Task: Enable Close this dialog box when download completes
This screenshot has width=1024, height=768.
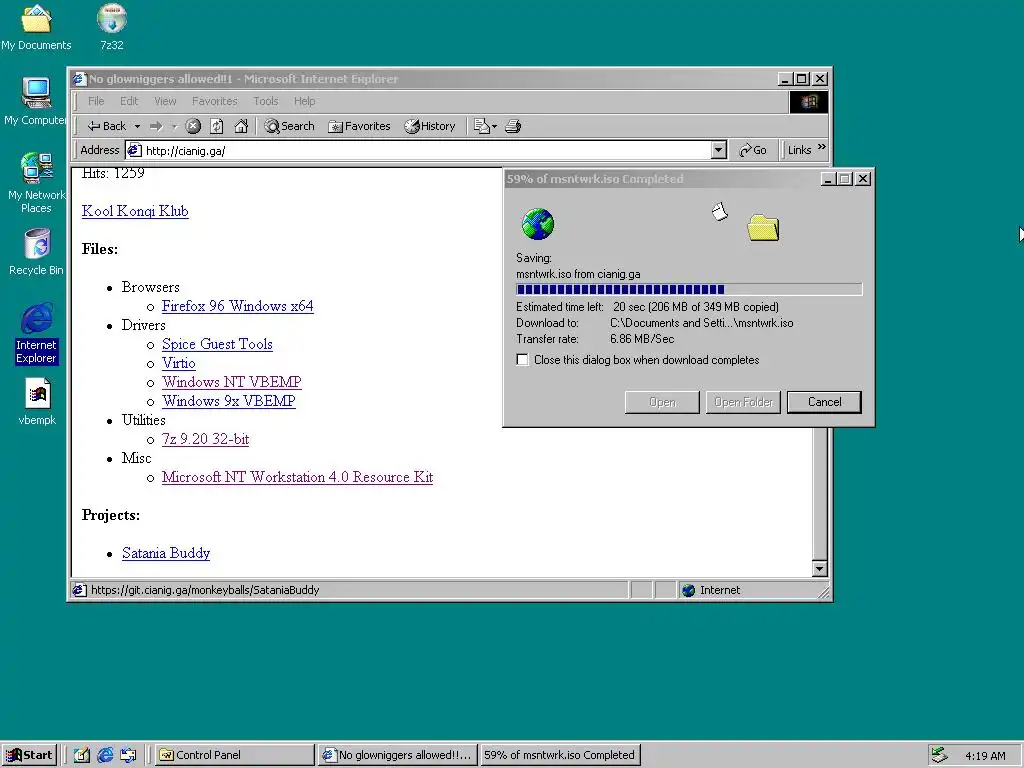Action: [522, 360]
